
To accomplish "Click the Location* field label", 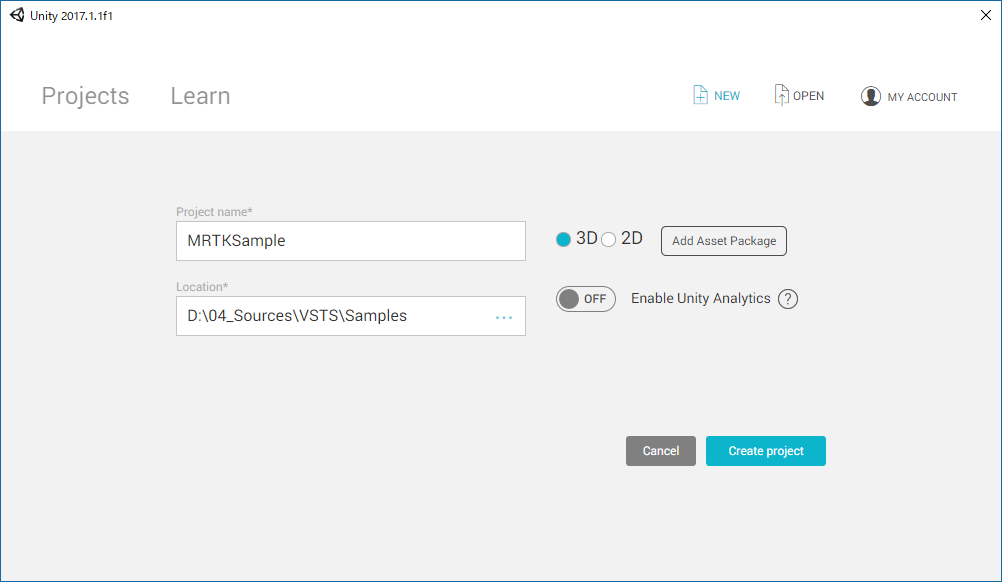I will coord(202,287).
